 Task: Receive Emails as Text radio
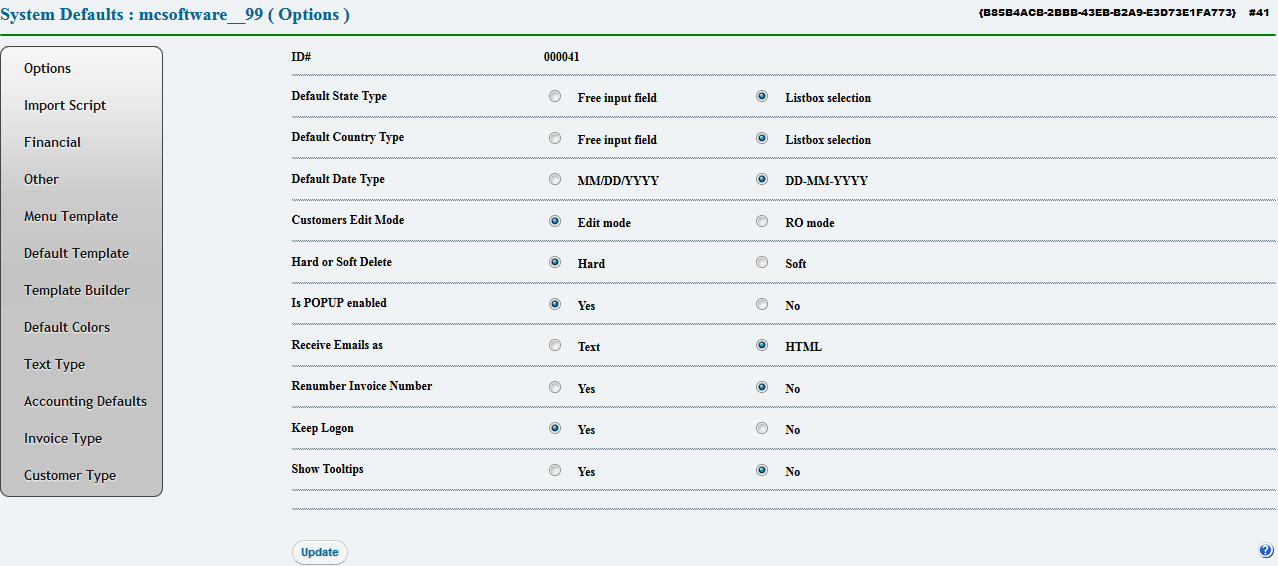click(x=555, y=345)
